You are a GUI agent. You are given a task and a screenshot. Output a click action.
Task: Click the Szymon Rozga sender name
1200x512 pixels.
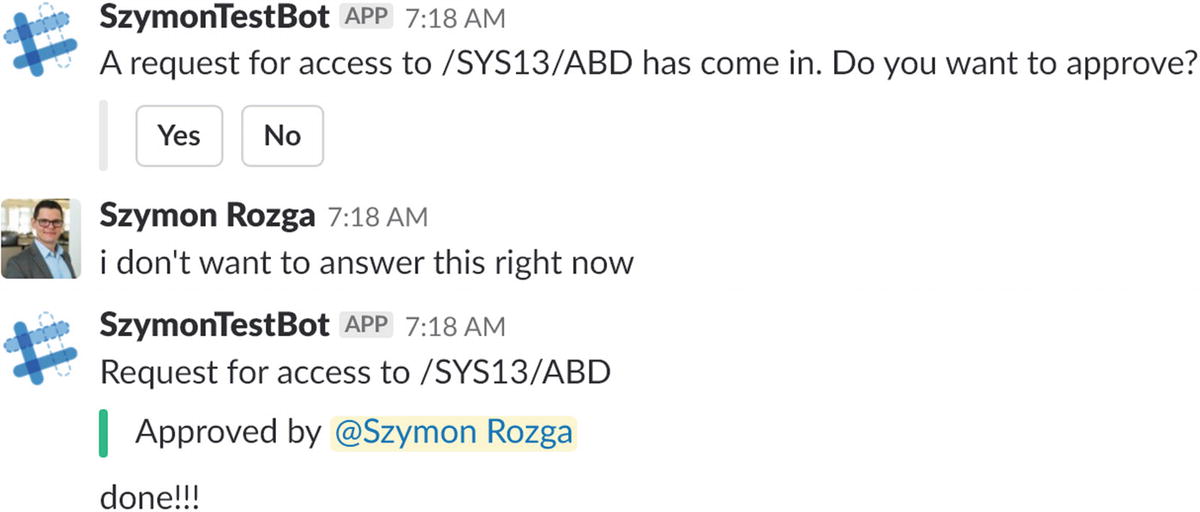208,216
